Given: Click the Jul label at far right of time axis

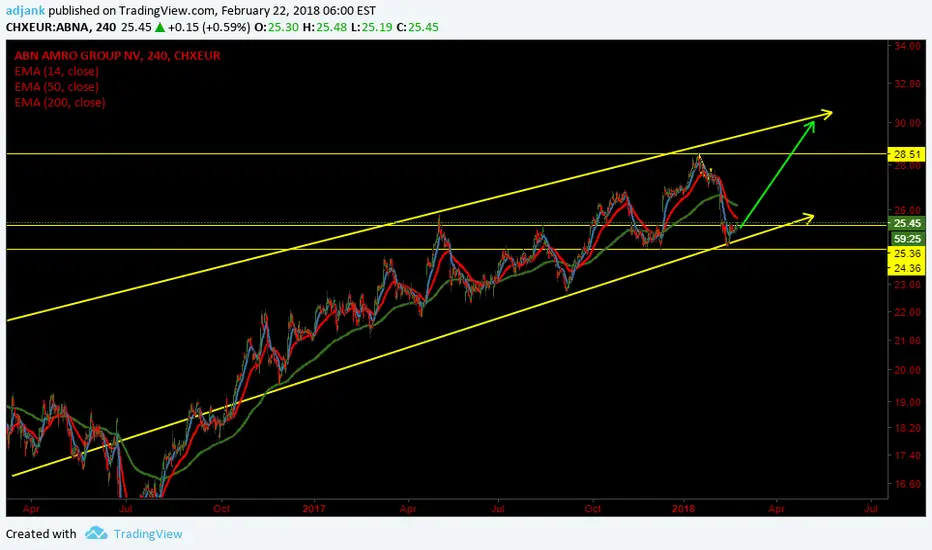Looking at the screenshot, I should 871,508.
